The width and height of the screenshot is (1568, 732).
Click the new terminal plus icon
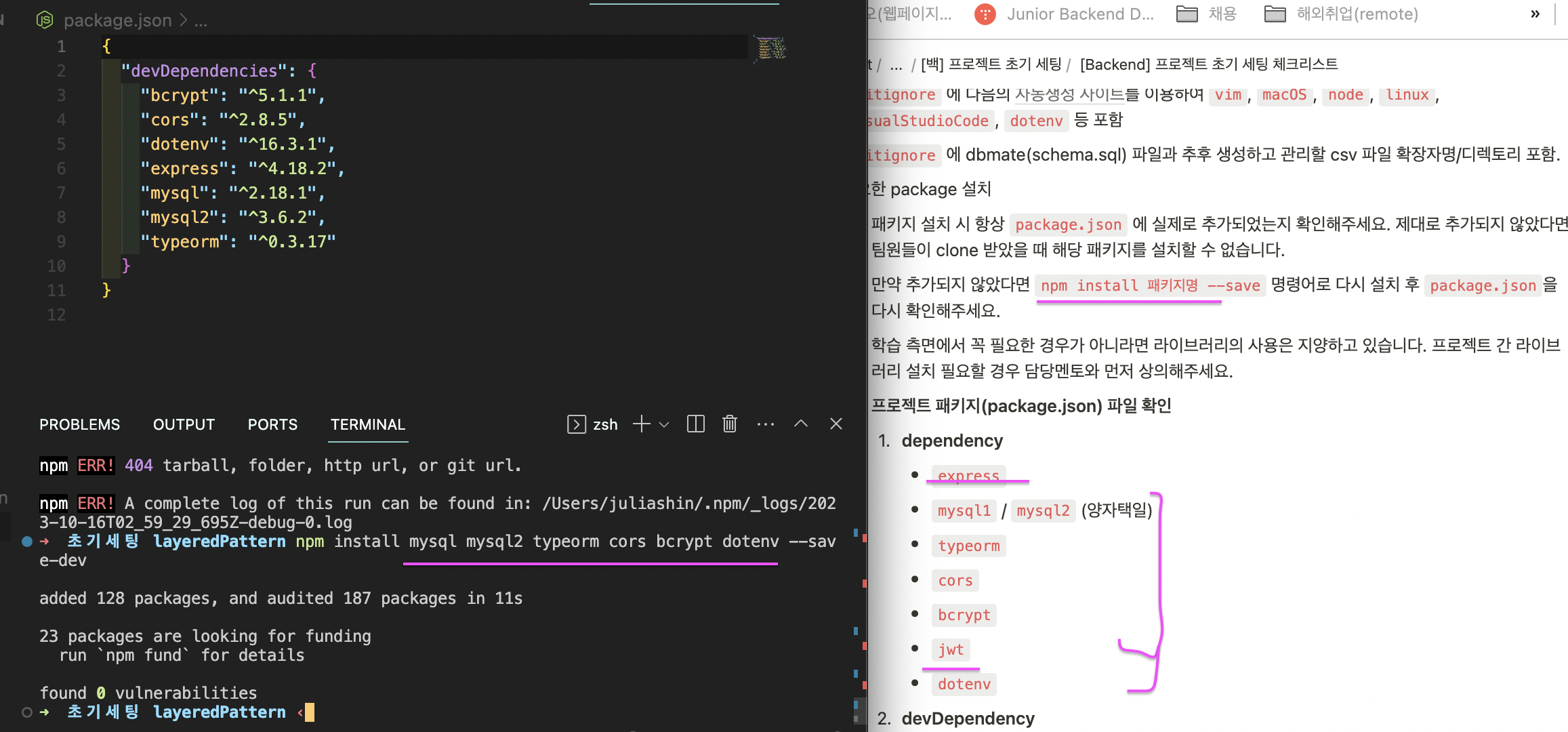point(641,424)
